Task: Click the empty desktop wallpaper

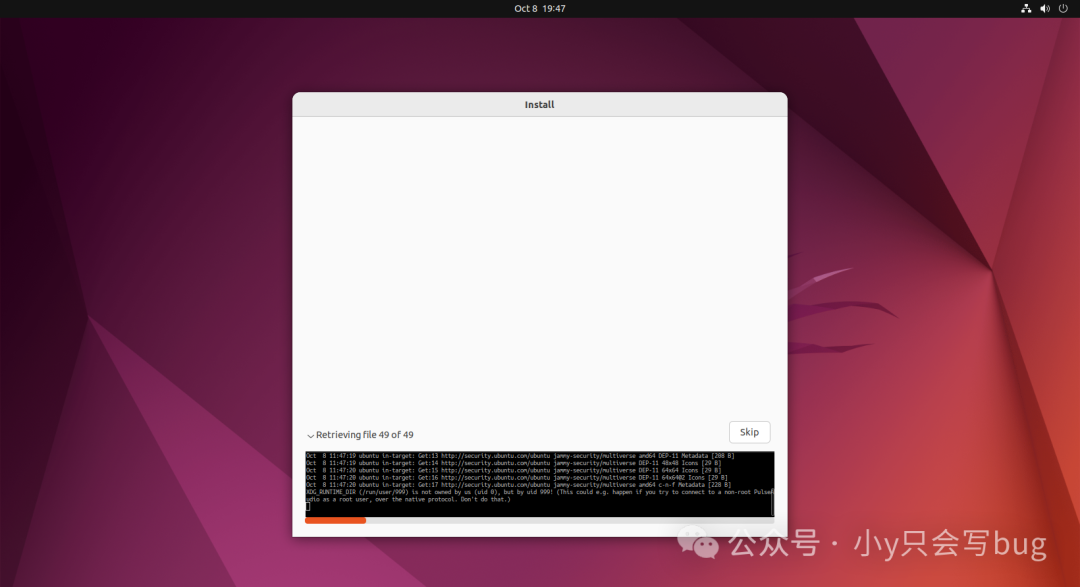Action: 150,300
